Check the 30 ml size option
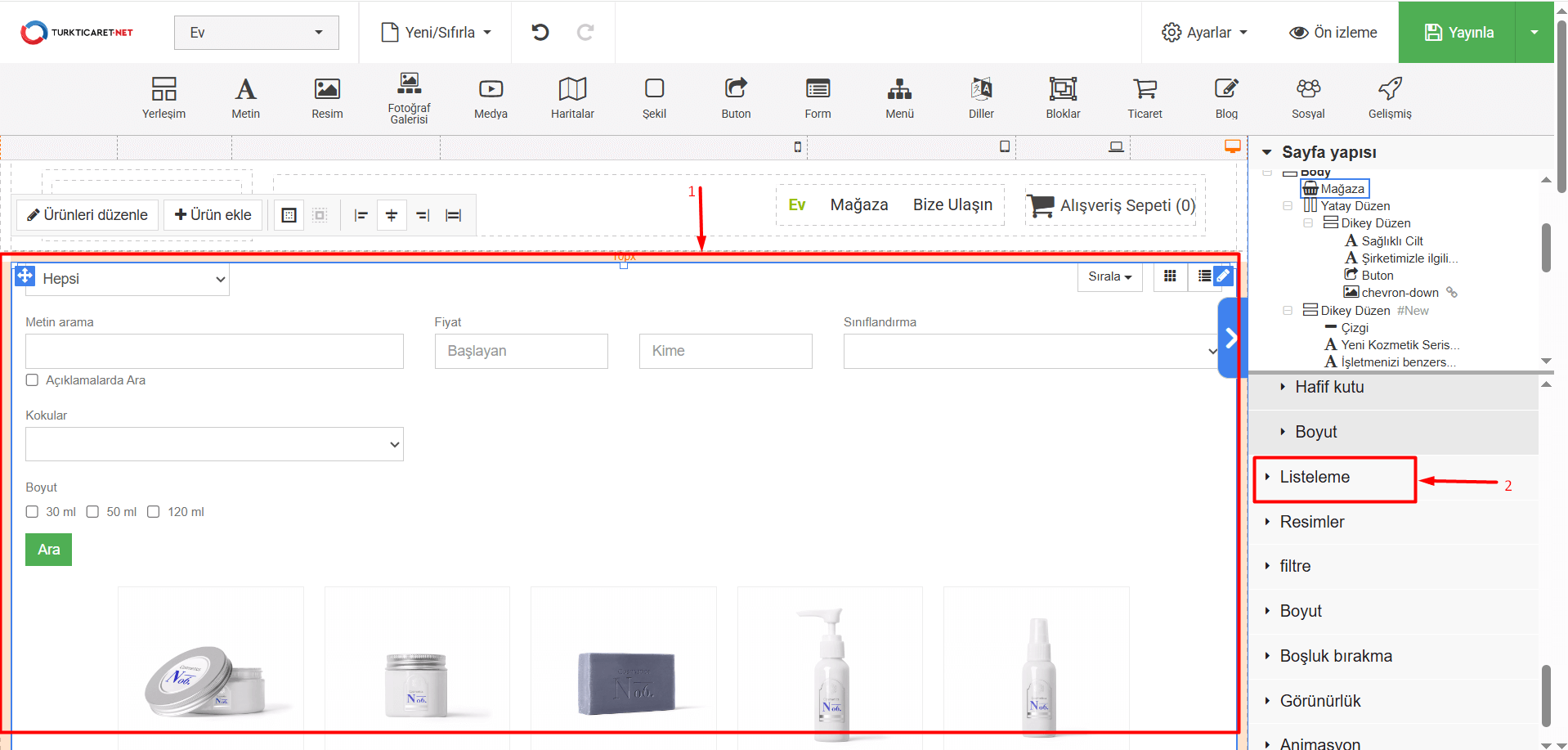The height and width of the screenshot is (750, 1568). tap(33, 512)
